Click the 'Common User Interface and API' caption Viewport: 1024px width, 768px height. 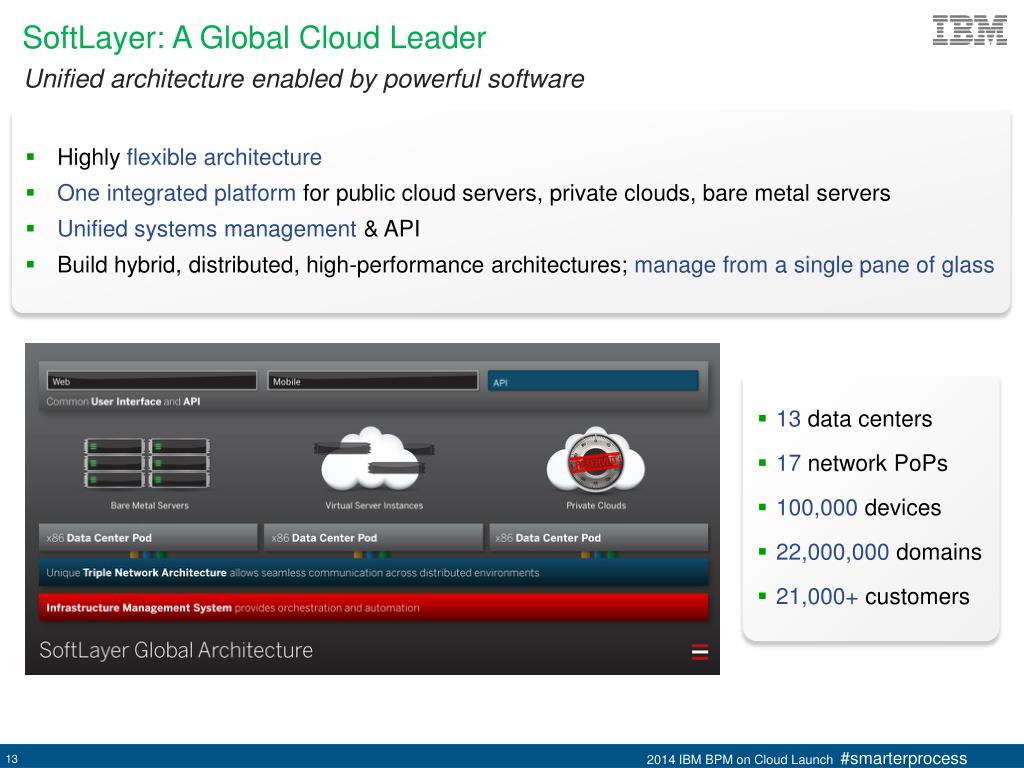[x=123, y=402]
